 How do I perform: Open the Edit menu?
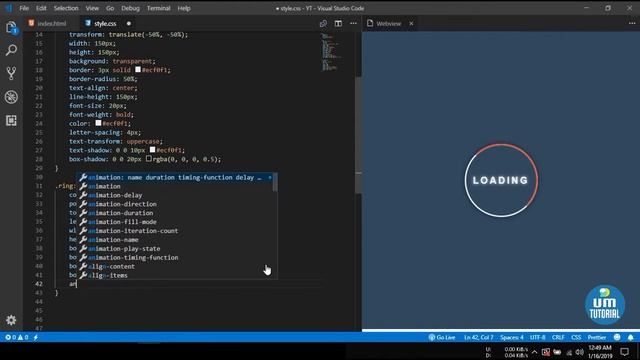point(41,8)
